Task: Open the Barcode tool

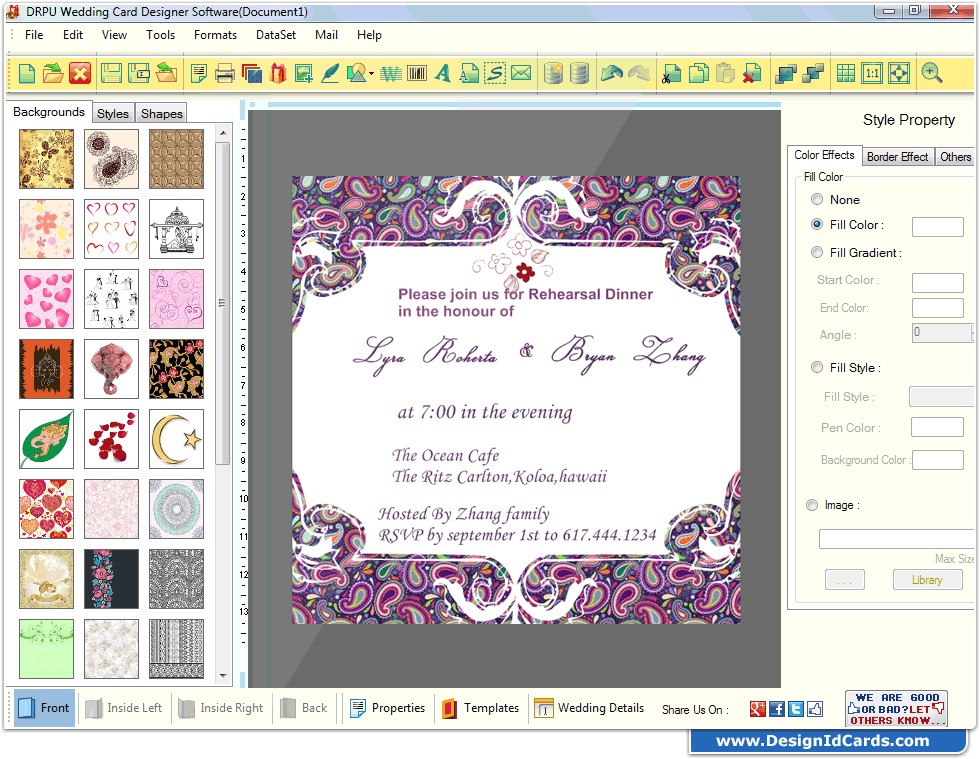Action: pyautogui.click(x=418, y=73)
